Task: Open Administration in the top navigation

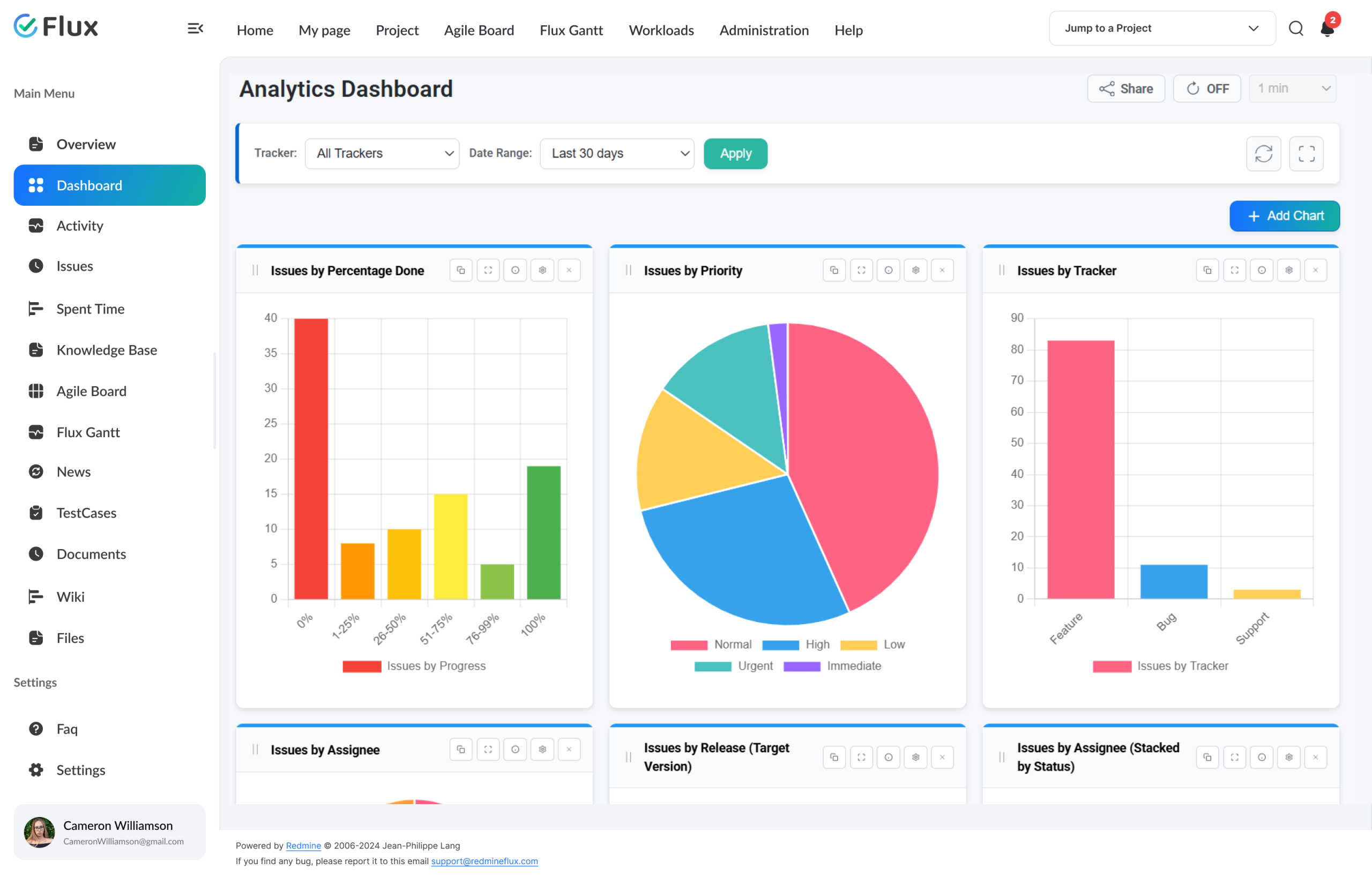Action: 764,30
